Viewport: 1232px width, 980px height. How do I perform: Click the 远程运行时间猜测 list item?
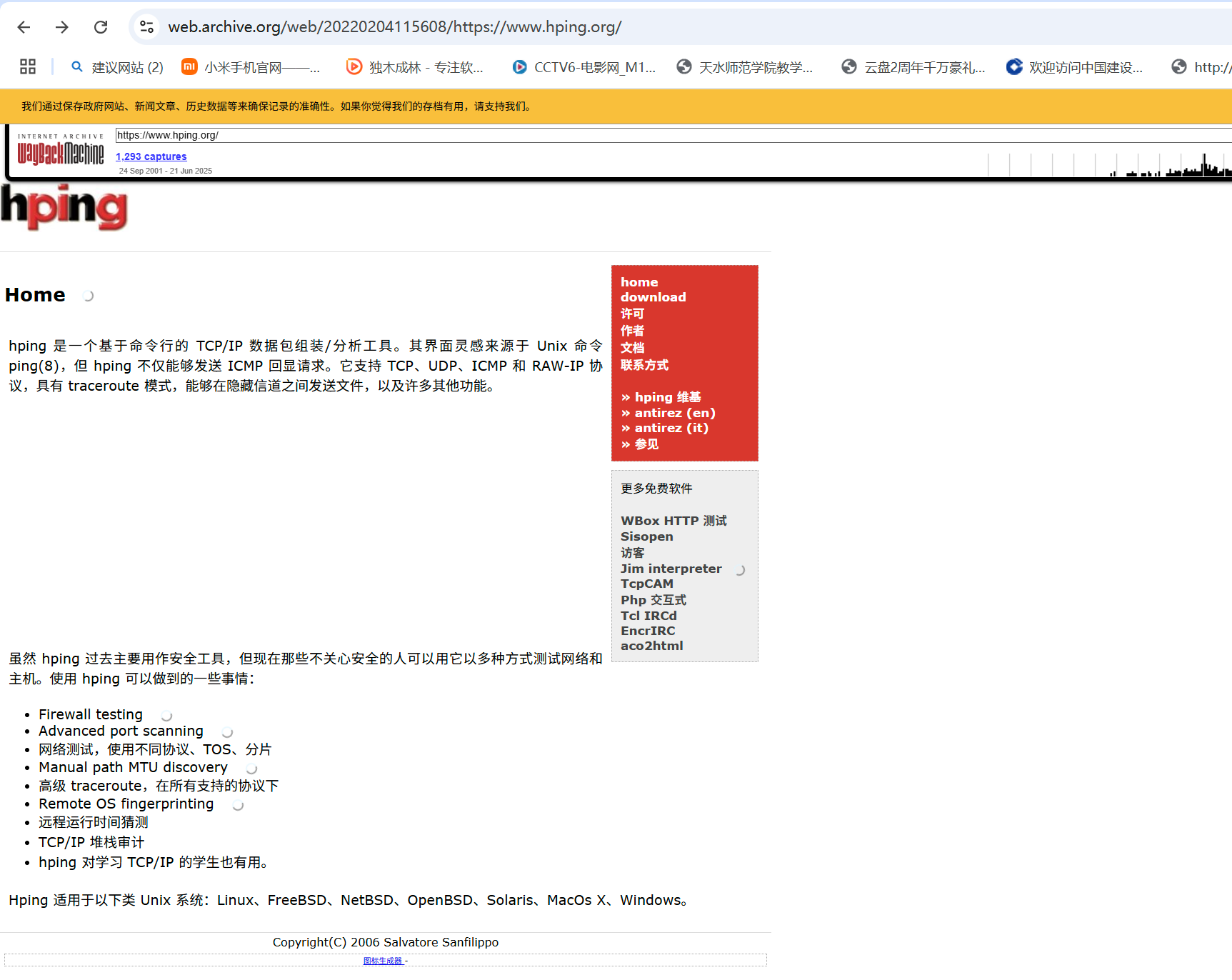94,822
